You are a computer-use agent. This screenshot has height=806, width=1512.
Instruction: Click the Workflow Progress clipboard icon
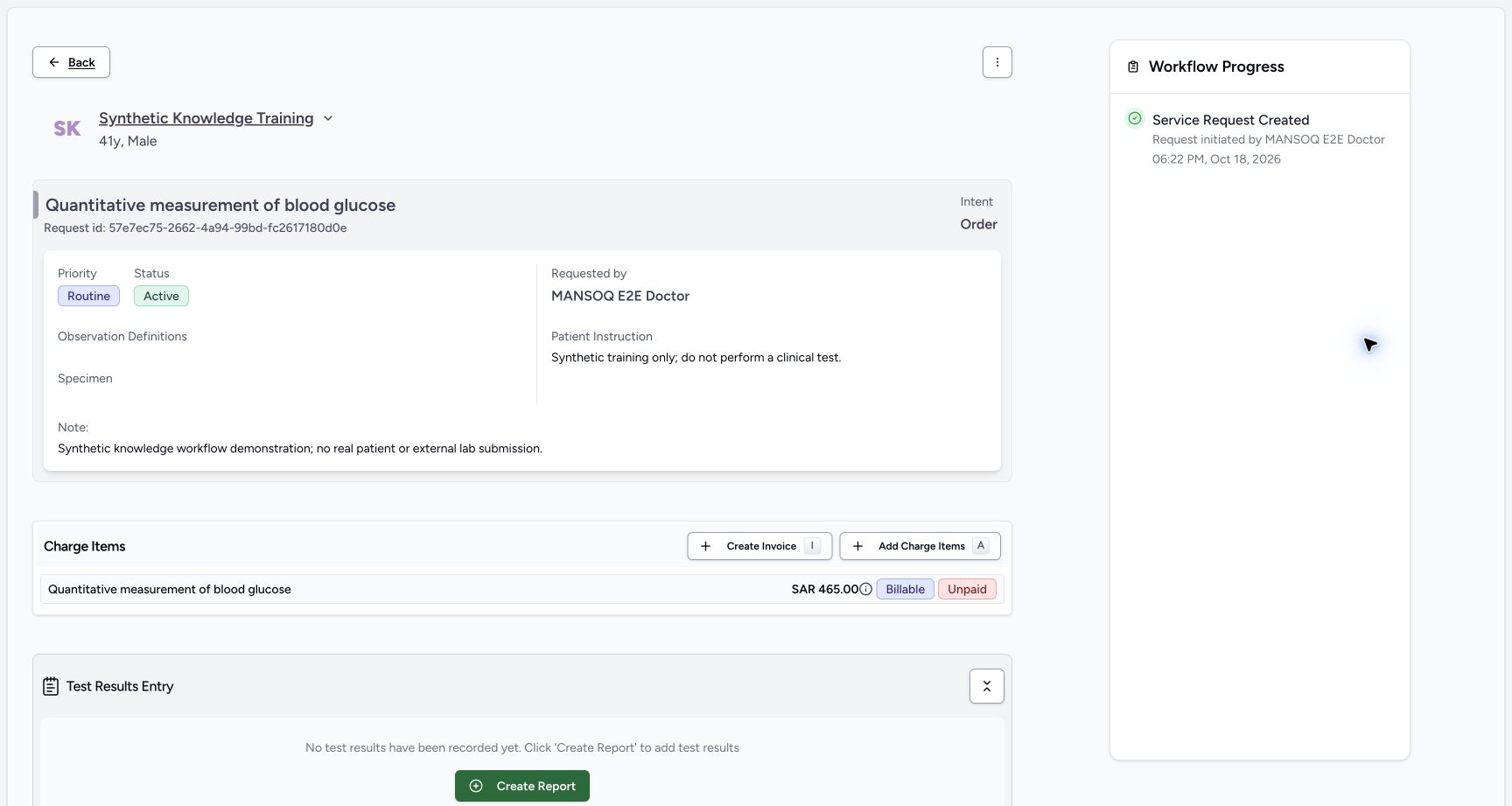pyautogui.click(x=1133, y=67)
